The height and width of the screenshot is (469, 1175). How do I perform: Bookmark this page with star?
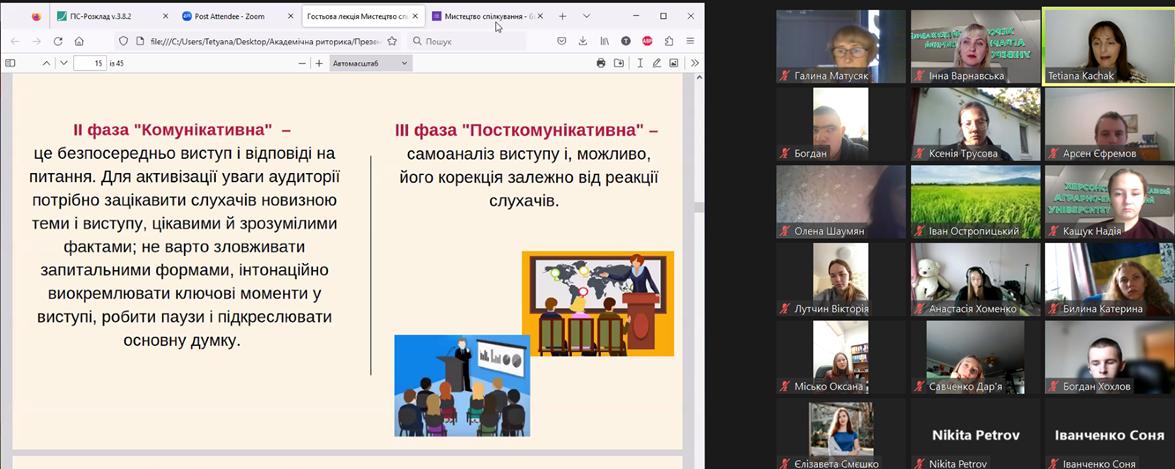coord(392,41)
